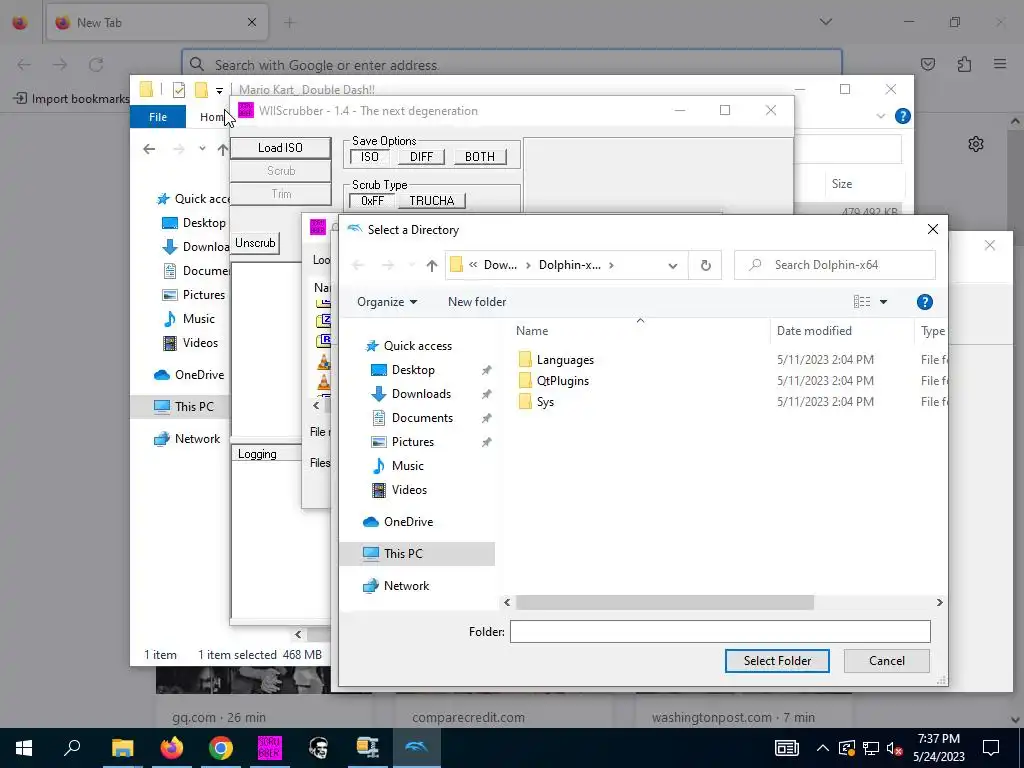Open the Firefox list all tabs dropdown
Screen dimensions: 1024x768
tap(825, 22)
